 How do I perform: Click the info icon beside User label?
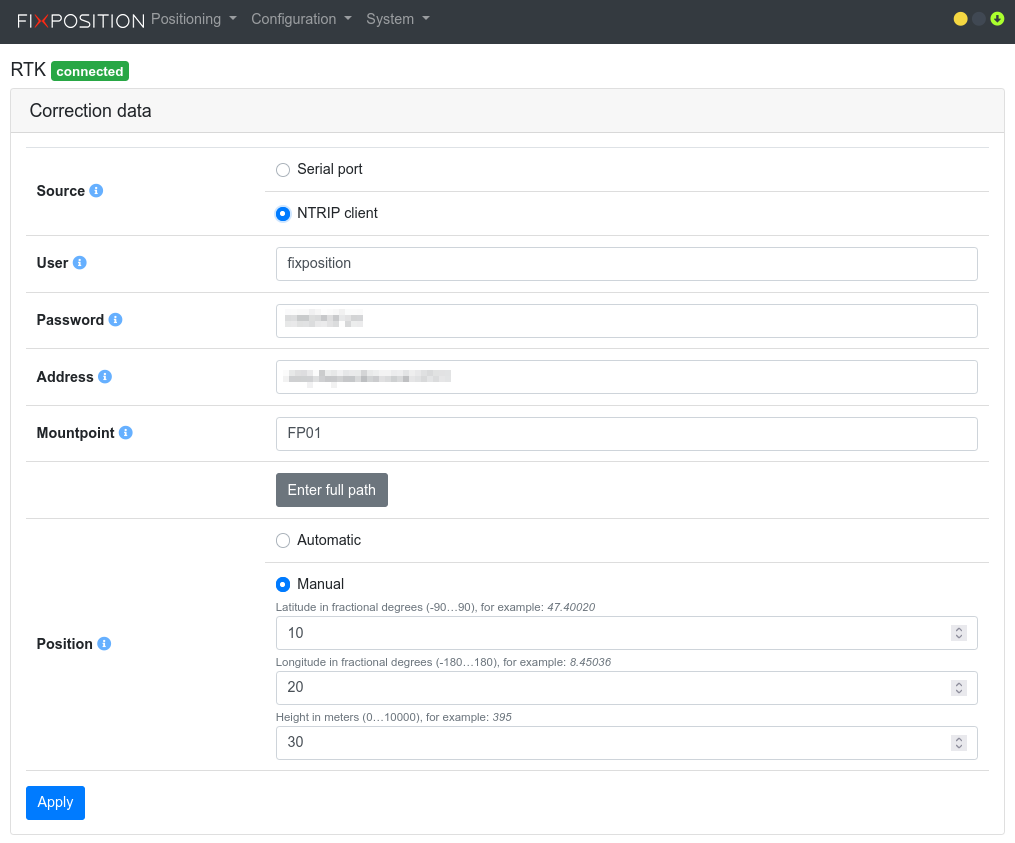click(x=80, y=263)
